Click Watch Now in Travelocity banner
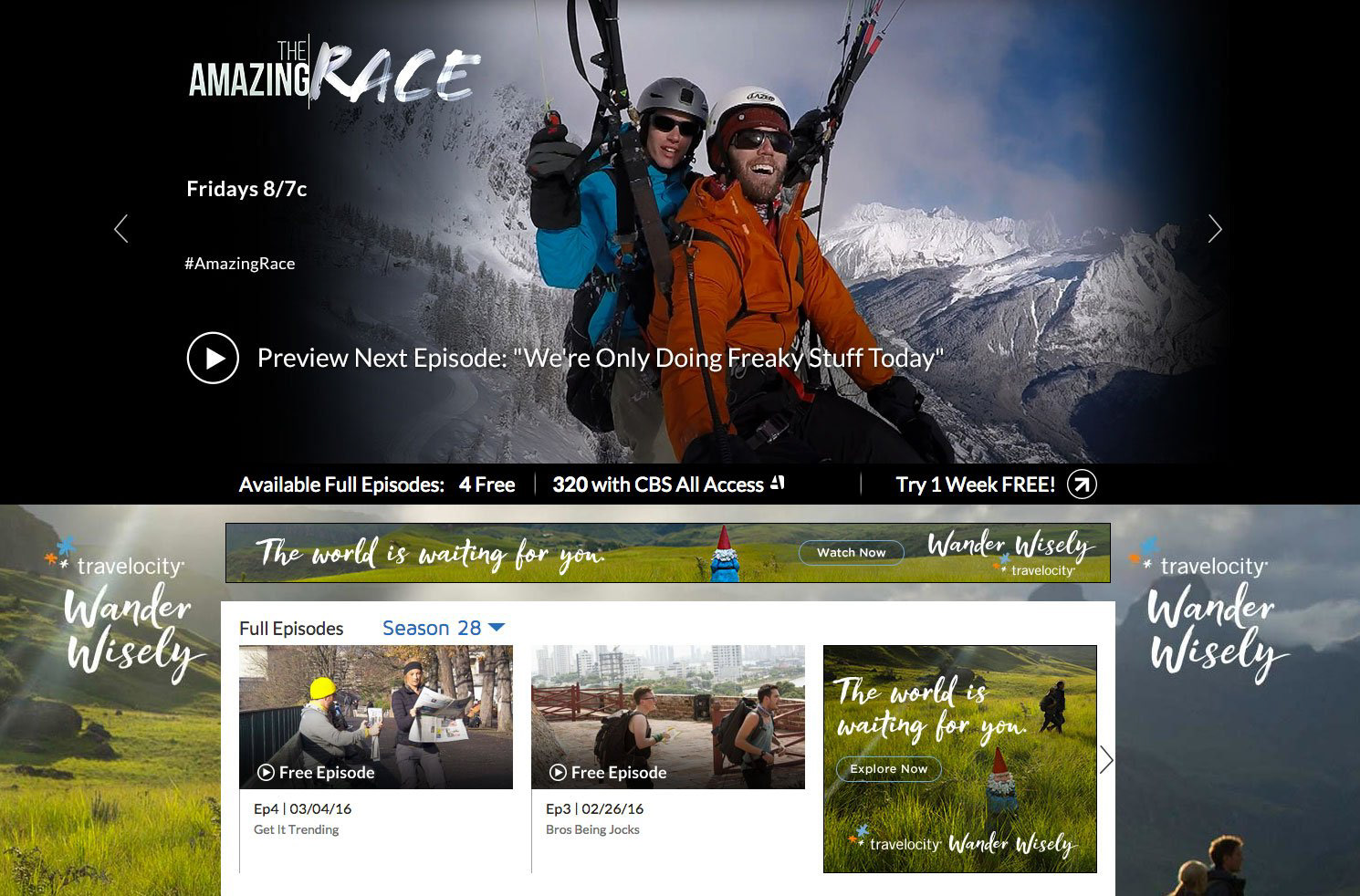The image size is (1360, 896). (851, 552)
